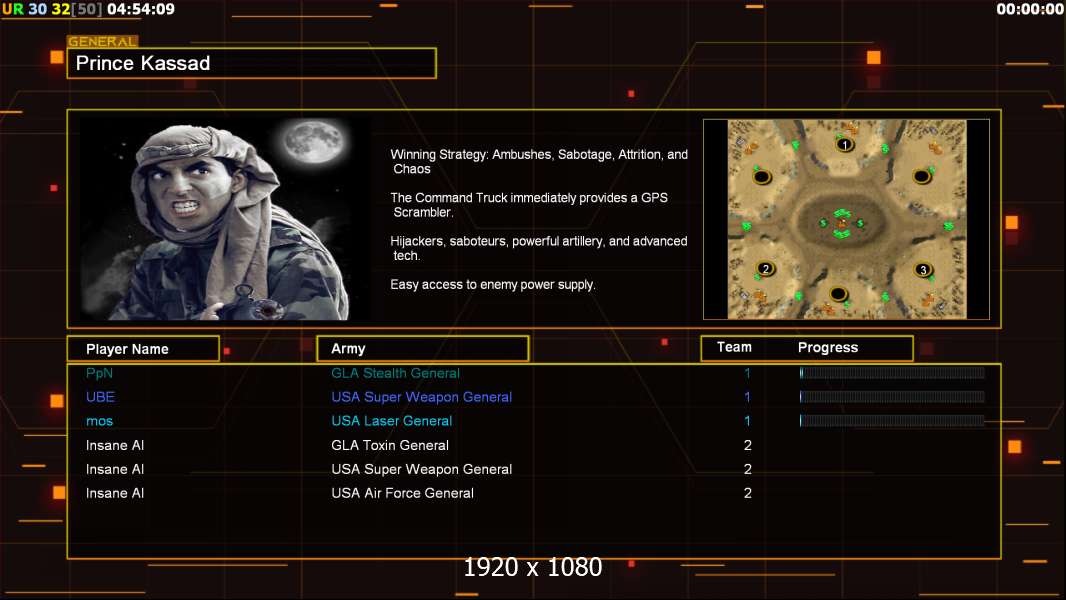1066x600 pixels.
Task: Click the loading progress bar for UBE
Action: click(x=892, y=397)
